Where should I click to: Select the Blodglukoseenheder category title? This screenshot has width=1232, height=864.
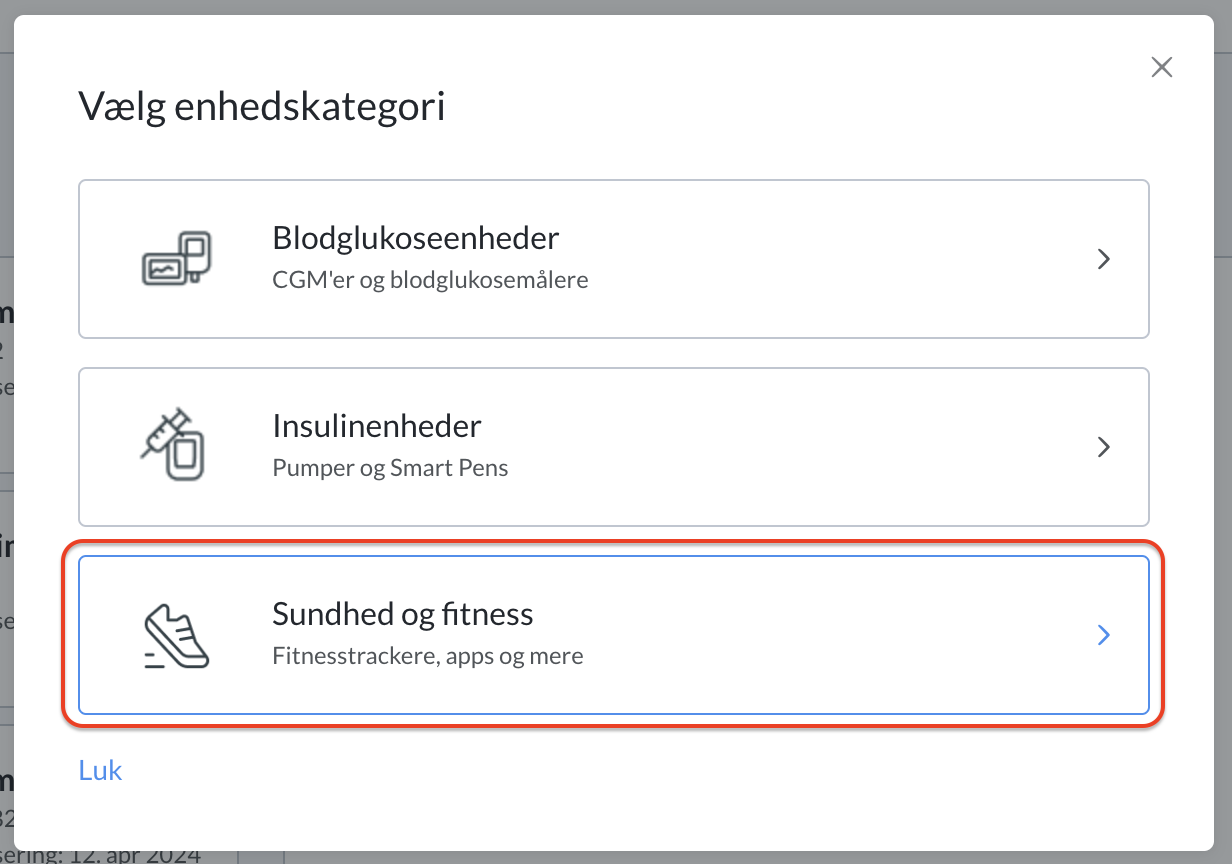pos(415,238)
